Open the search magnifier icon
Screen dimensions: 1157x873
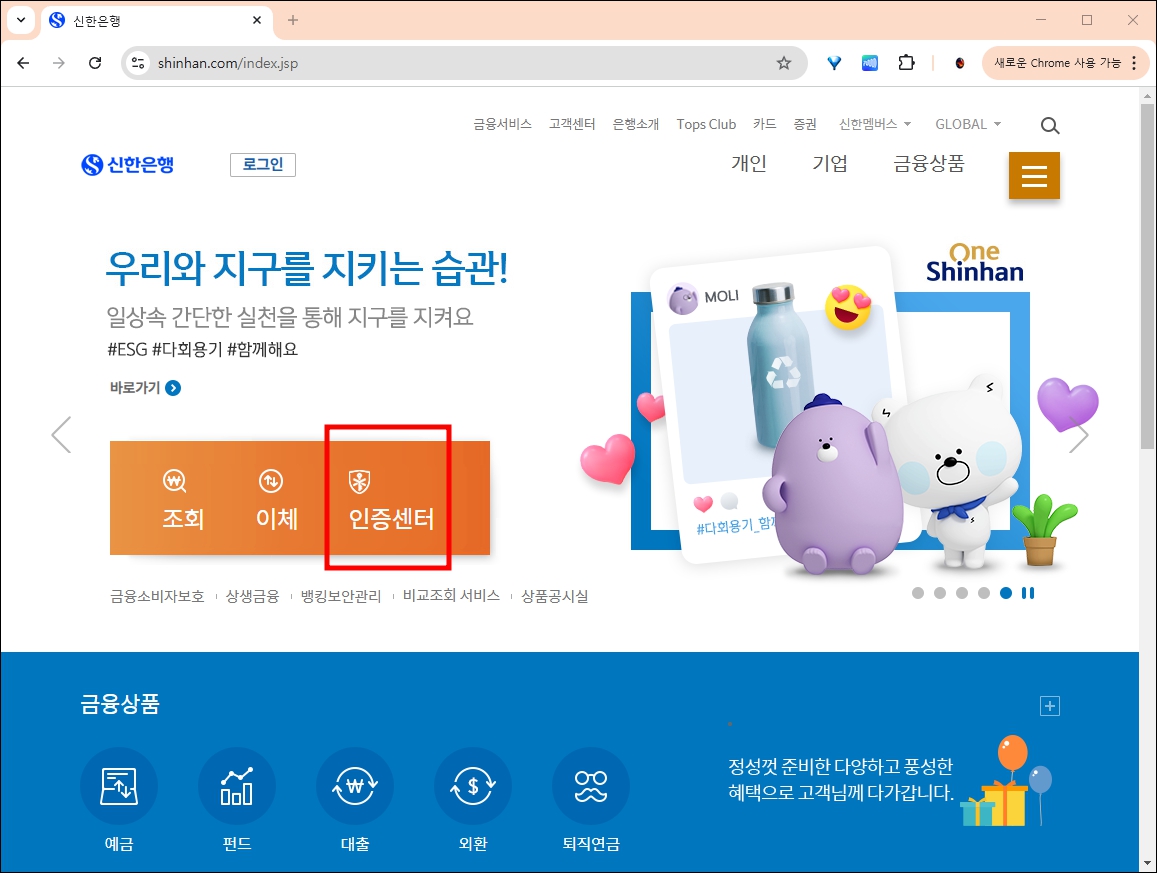(x=1049, y=125)
